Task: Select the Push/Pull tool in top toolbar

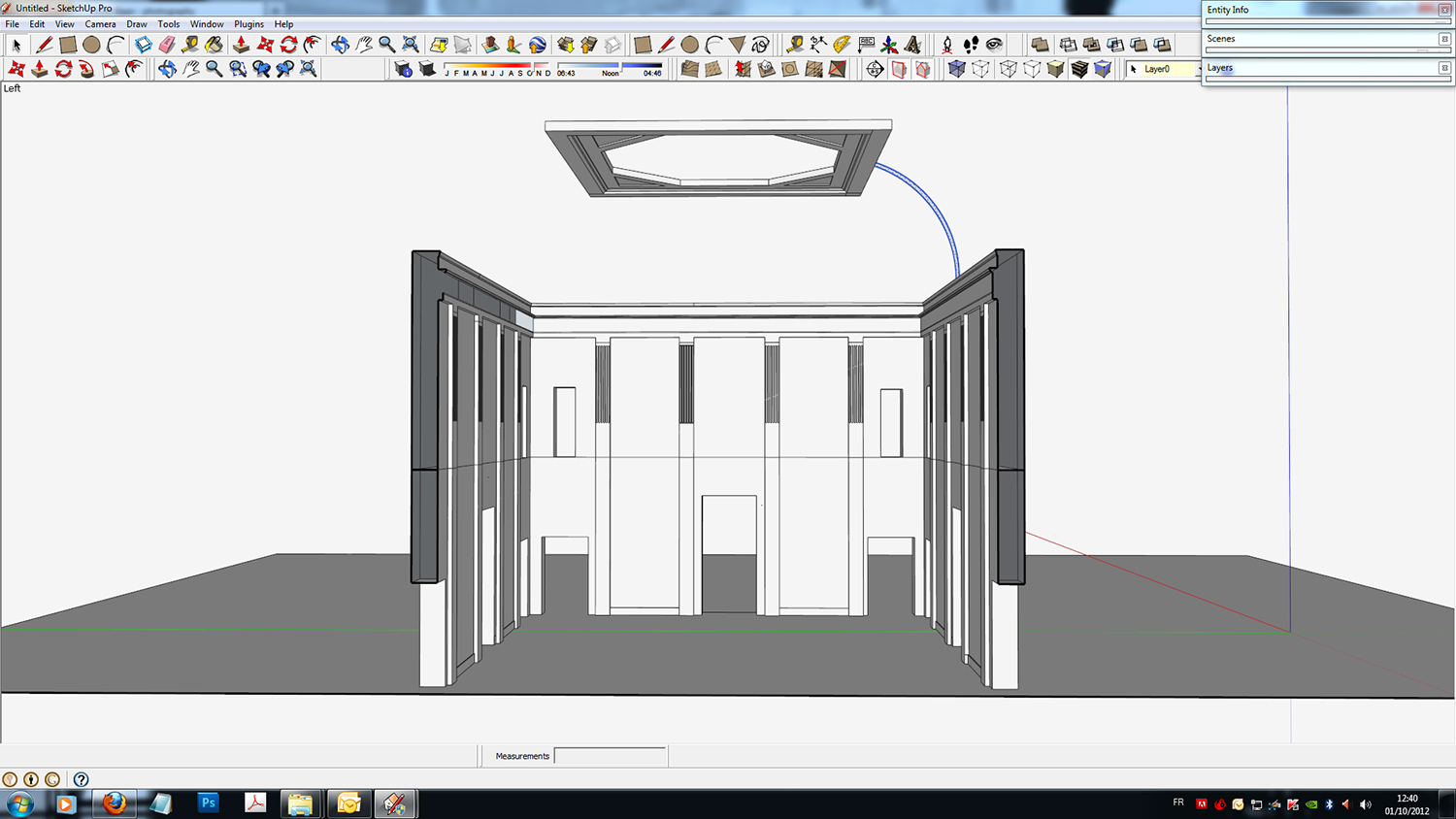Action: coord(241,45)
